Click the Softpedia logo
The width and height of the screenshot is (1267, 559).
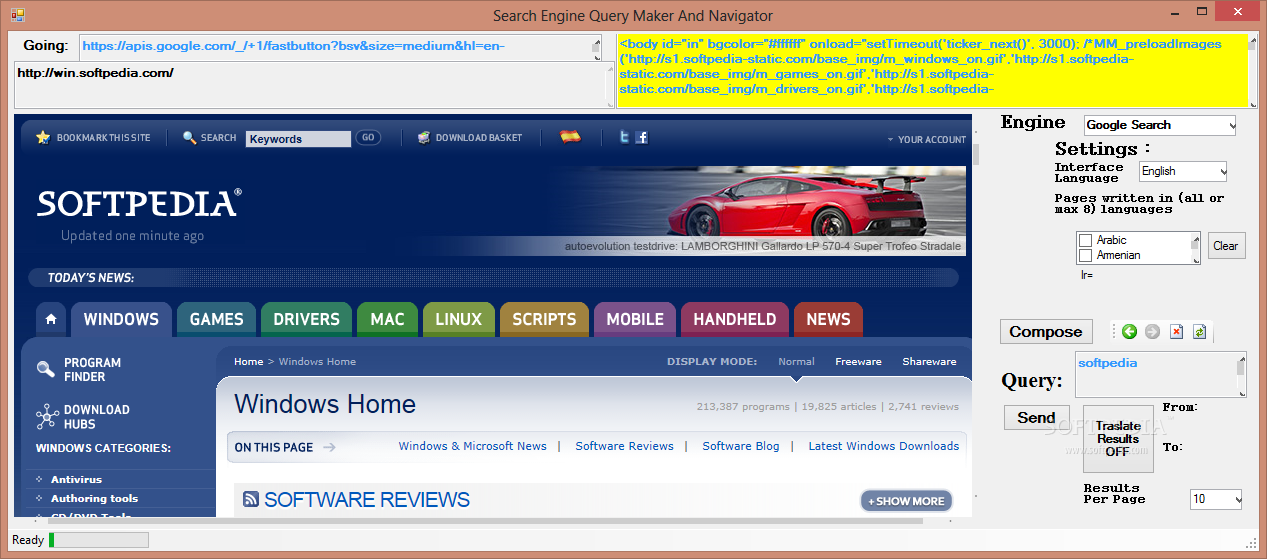click(x=139, y=203)
